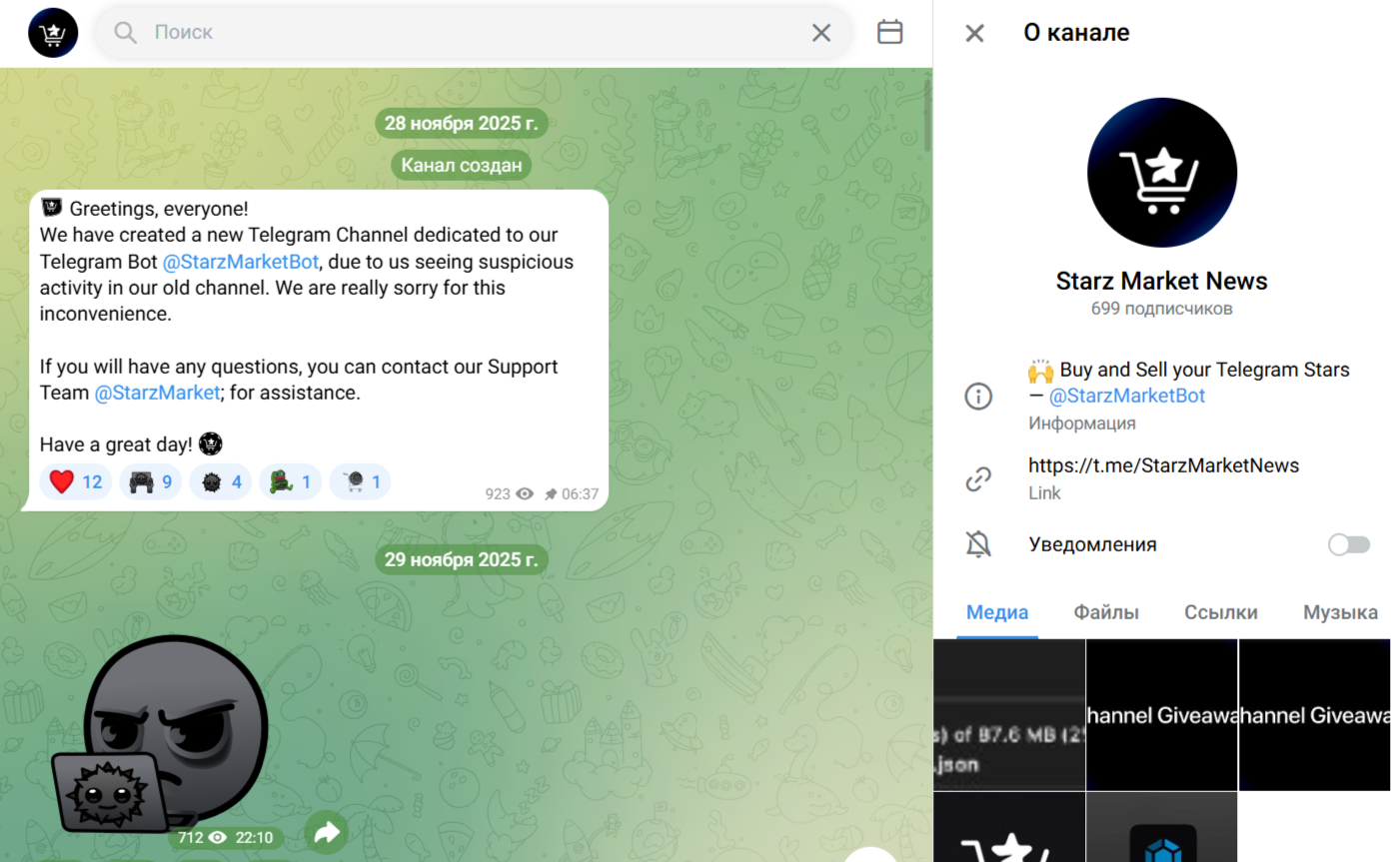Add the reaction showing count 4

click(x=221, y=481)
